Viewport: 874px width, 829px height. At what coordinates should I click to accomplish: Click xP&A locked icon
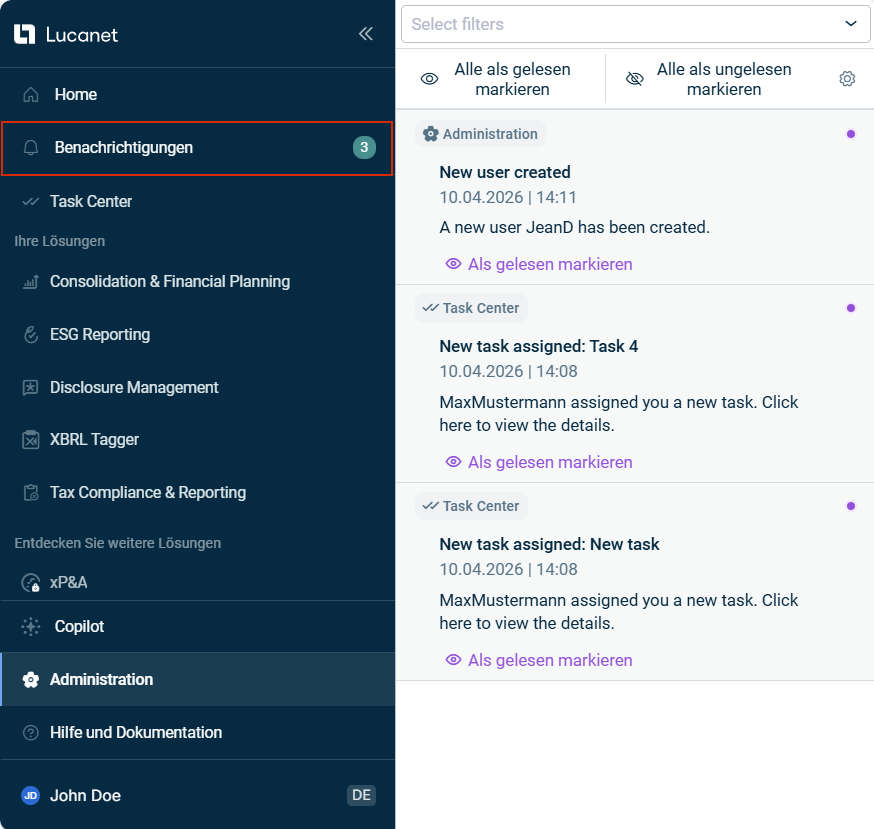click(31, 583)
